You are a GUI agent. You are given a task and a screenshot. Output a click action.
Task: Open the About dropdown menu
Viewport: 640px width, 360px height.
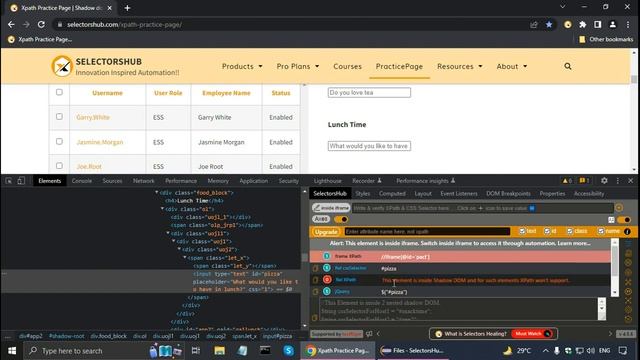[512, 66]
